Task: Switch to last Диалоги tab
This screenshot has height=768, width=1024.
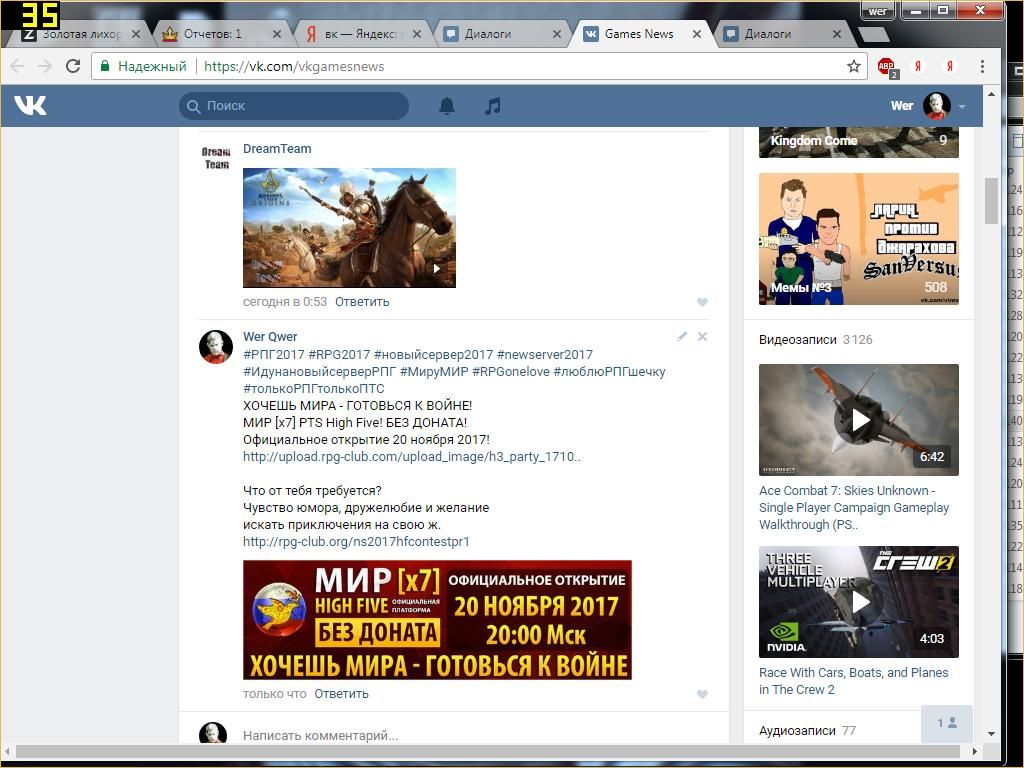Action: point(775,34)
